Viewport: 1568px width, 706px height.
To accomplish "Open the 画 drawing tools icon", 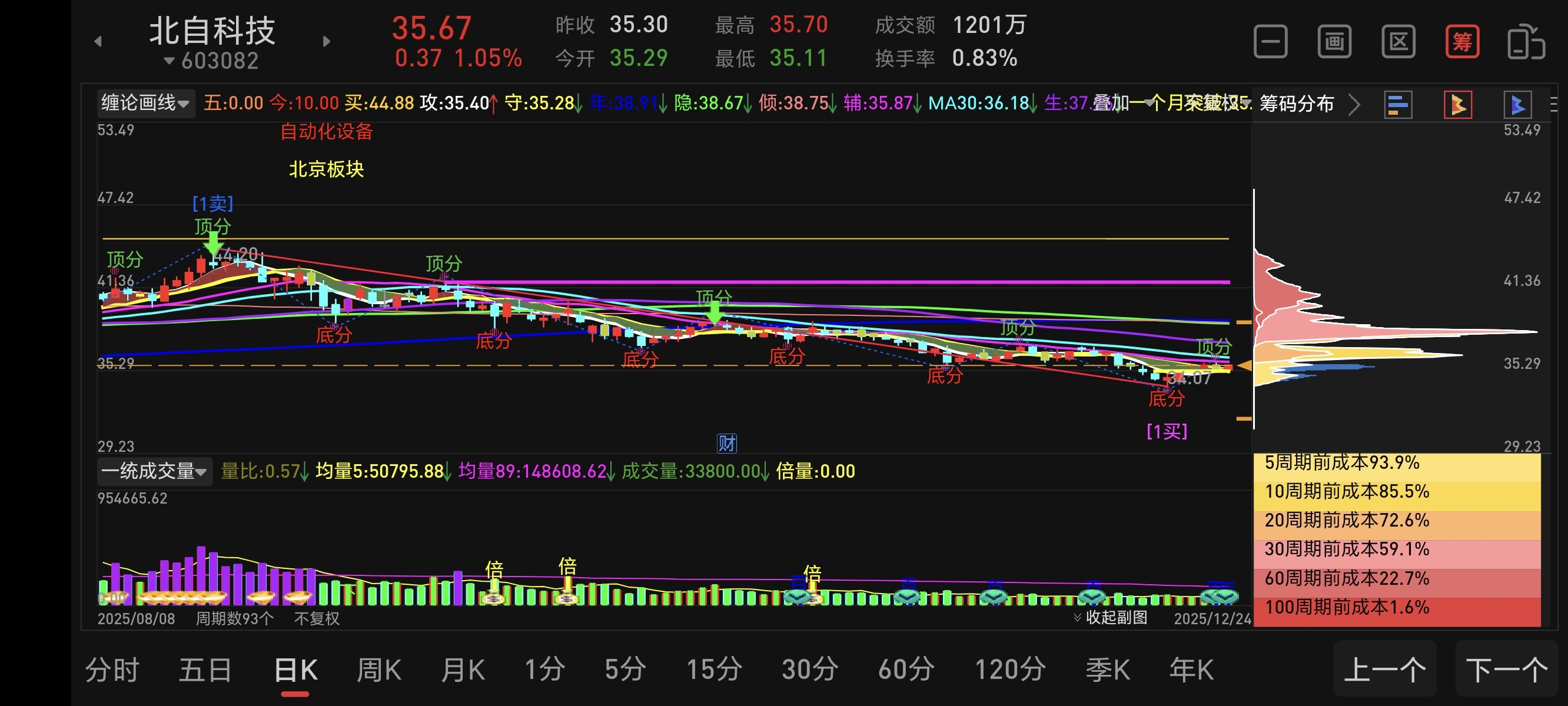I will point(1334,42).
